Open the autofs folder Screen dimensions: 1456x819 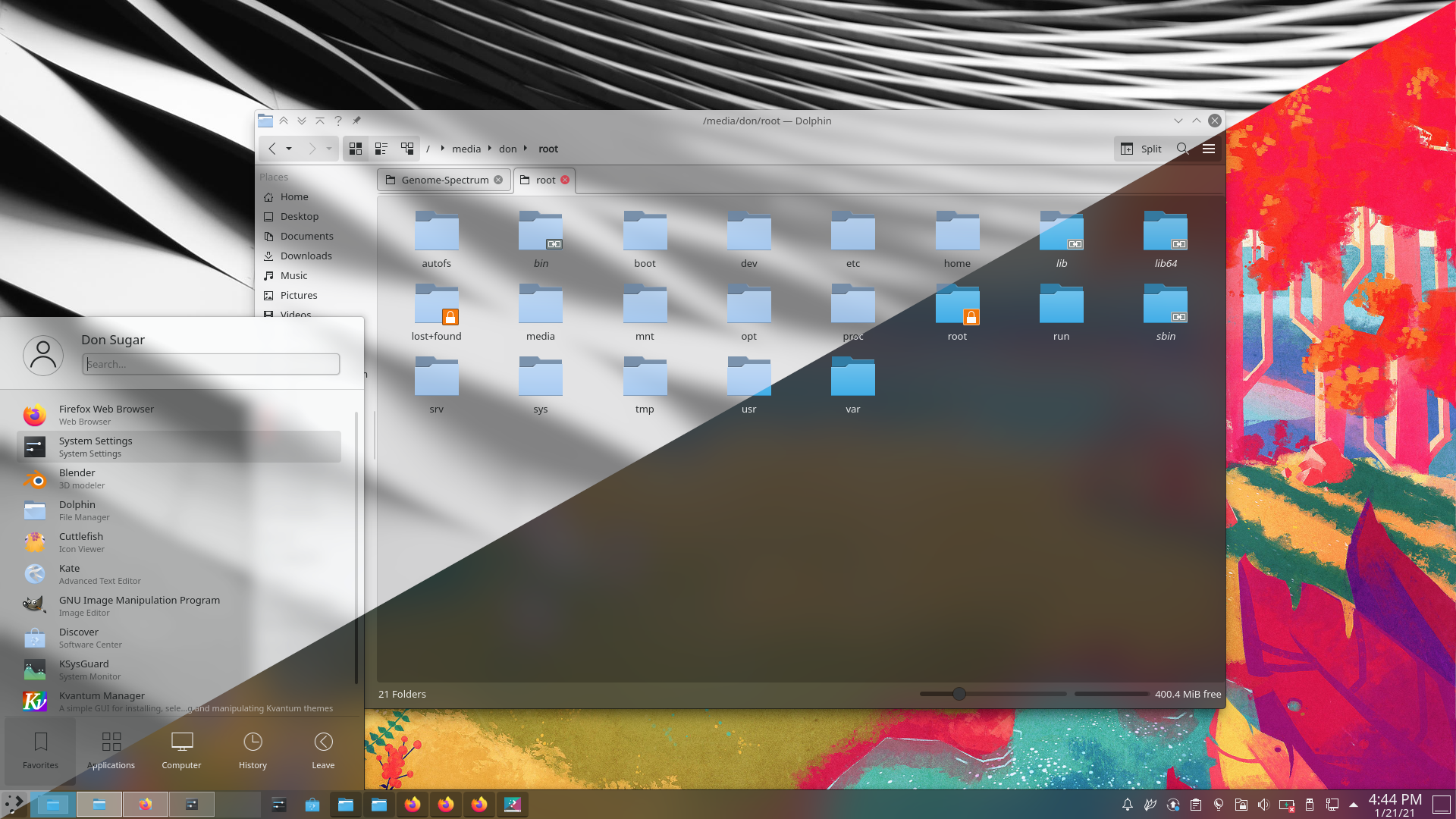[437, 240]
